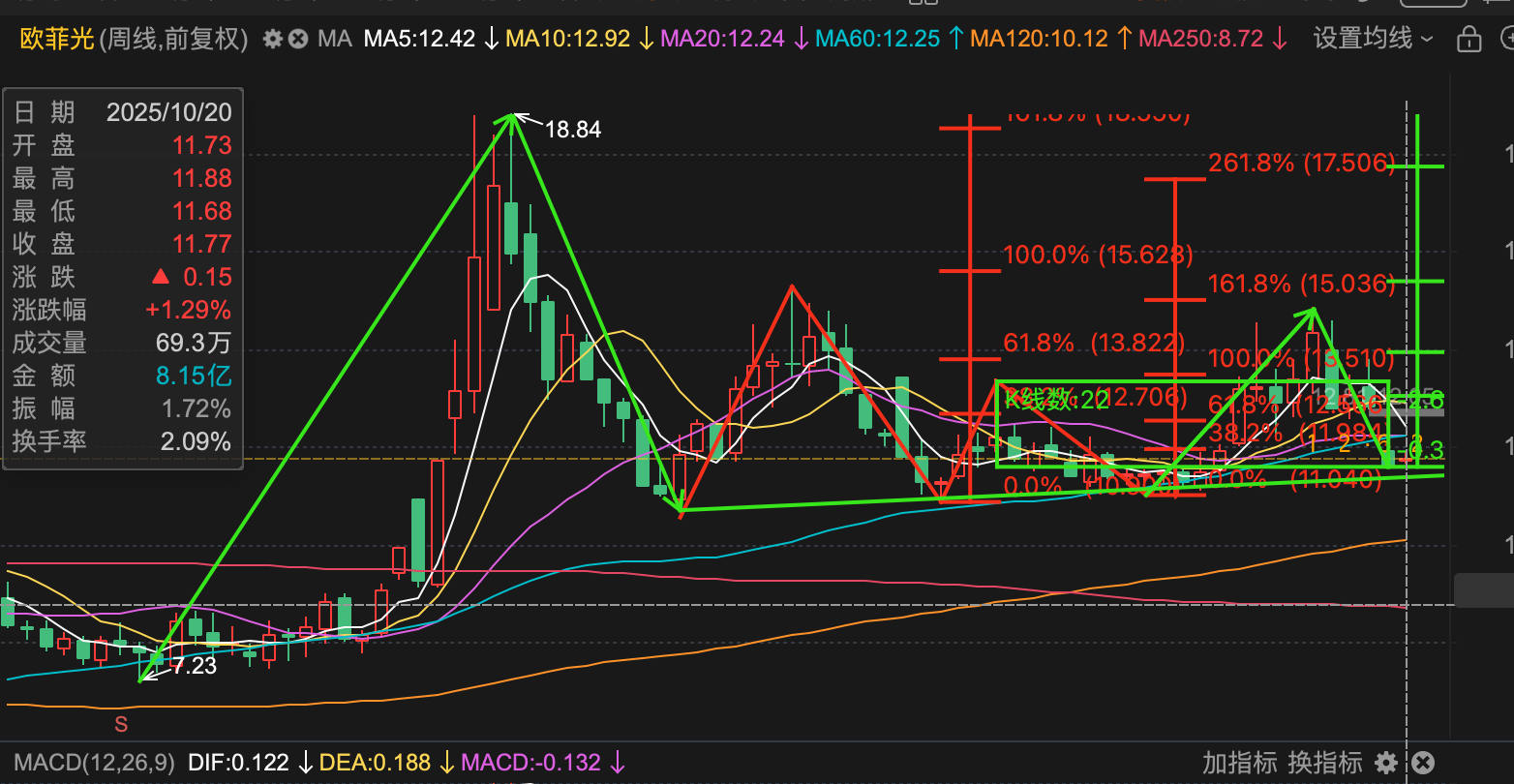The height and width of the screenshot is (784, 1514).
Task: Click the 7.23 low price label
Action: 194,666
